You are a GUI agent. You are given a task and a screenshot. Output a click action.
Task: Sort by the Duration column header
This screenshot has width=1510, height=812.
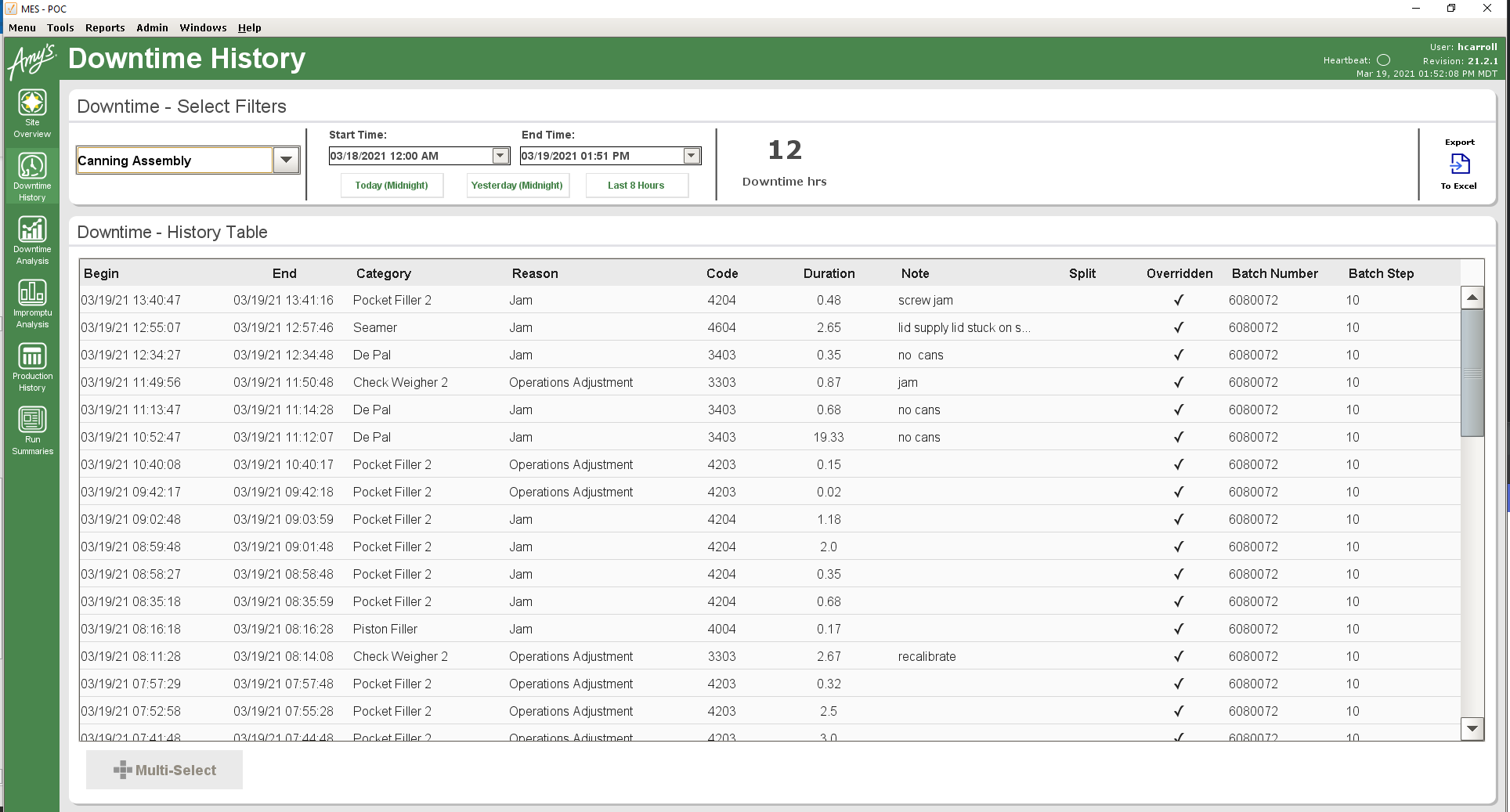(829, 273)
